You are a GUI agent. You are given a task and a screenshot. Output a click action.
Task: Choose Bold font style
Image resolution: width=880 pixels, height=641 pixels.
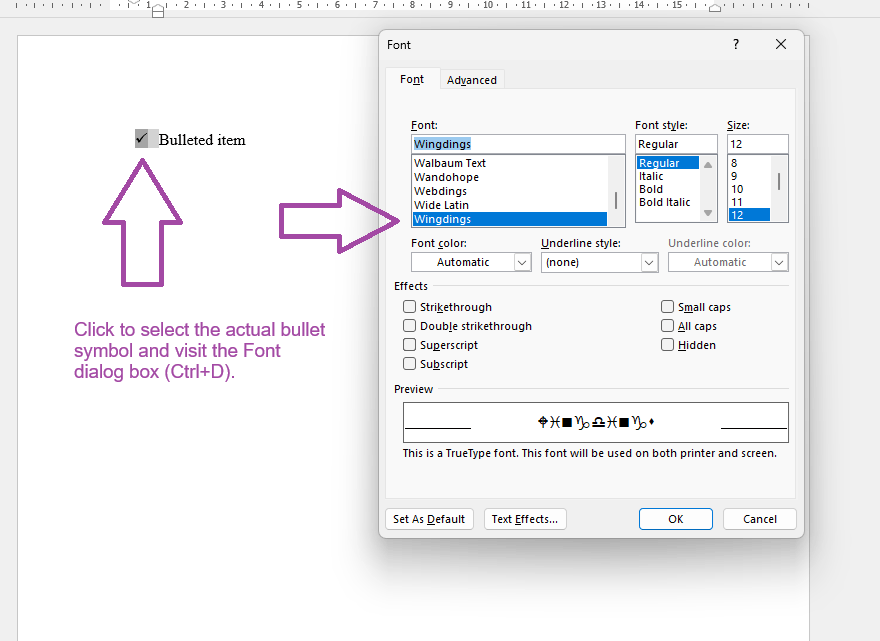click(668, 189)
